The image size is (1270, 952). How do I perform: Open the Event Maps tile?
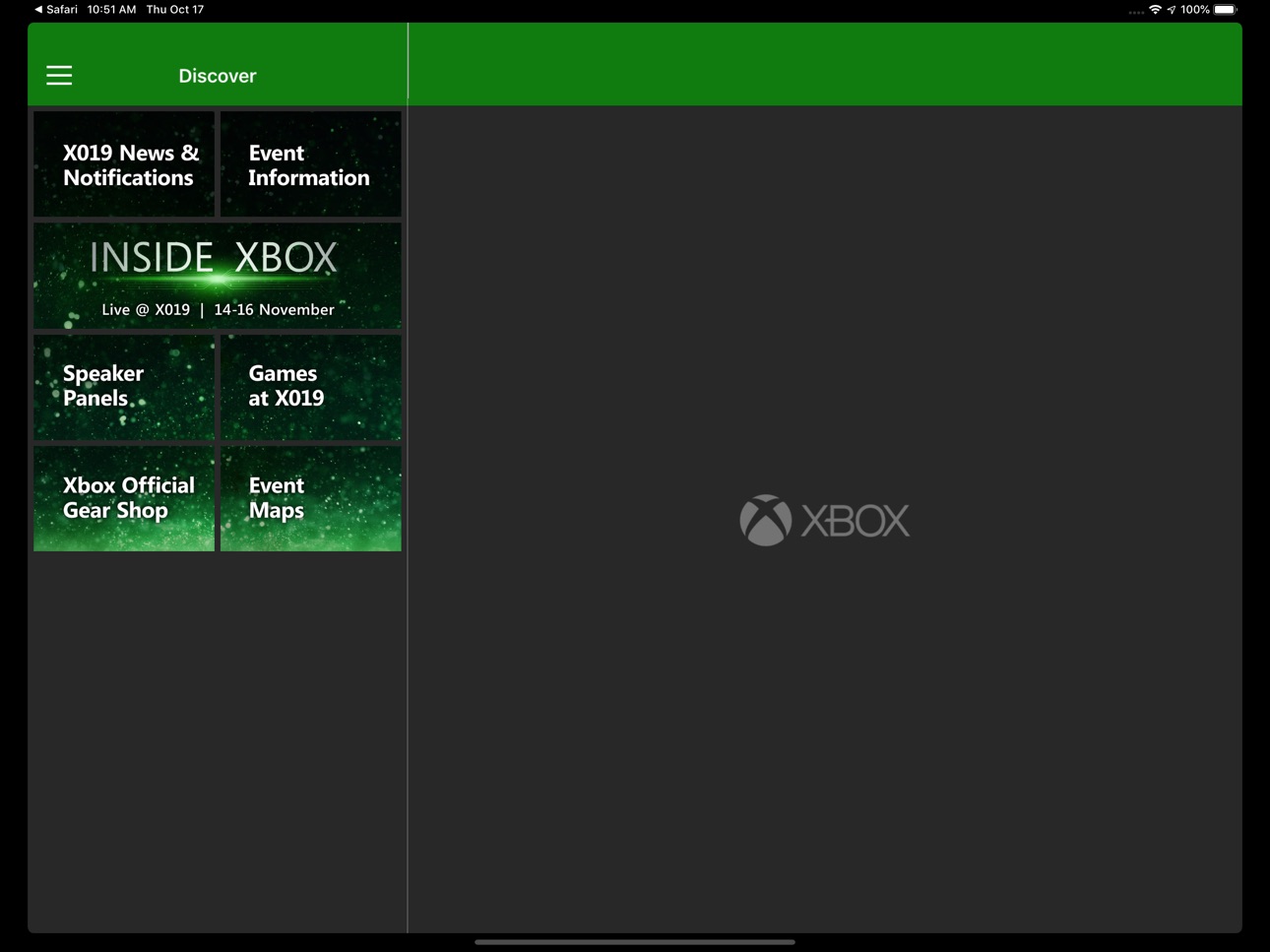coord(311,499)
